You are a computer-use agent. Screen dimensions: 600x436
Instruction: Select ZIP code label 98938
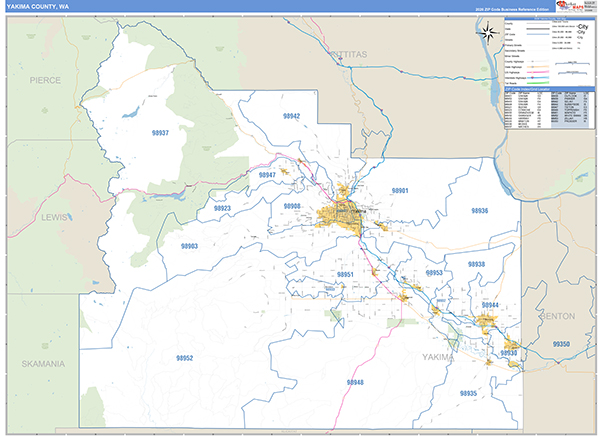pyautogui.click(x=476, y=264)
